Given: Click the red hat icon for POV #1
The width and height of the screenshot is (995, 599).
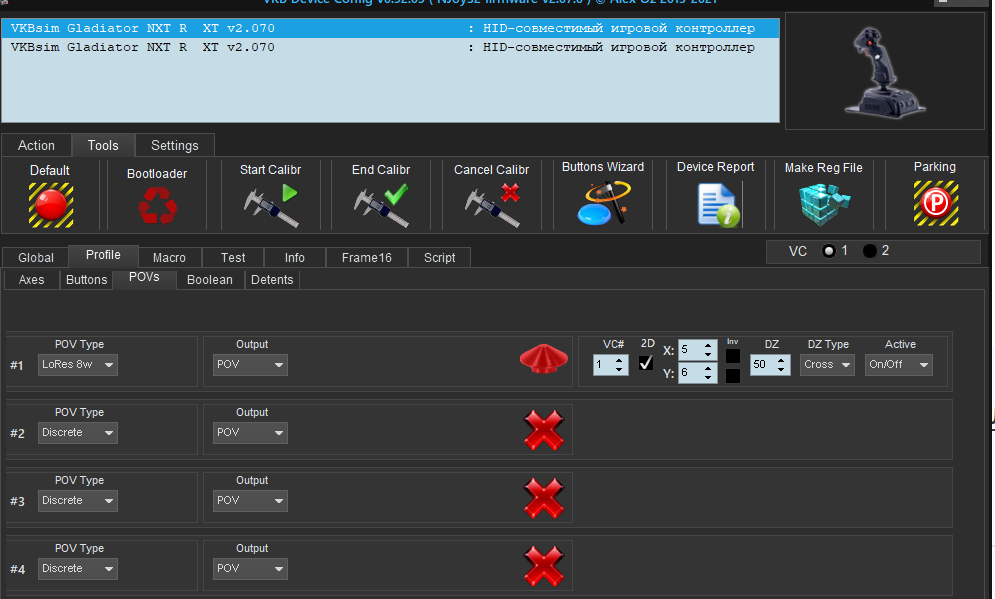Looking at the screenshot, I should pos(544,359).
